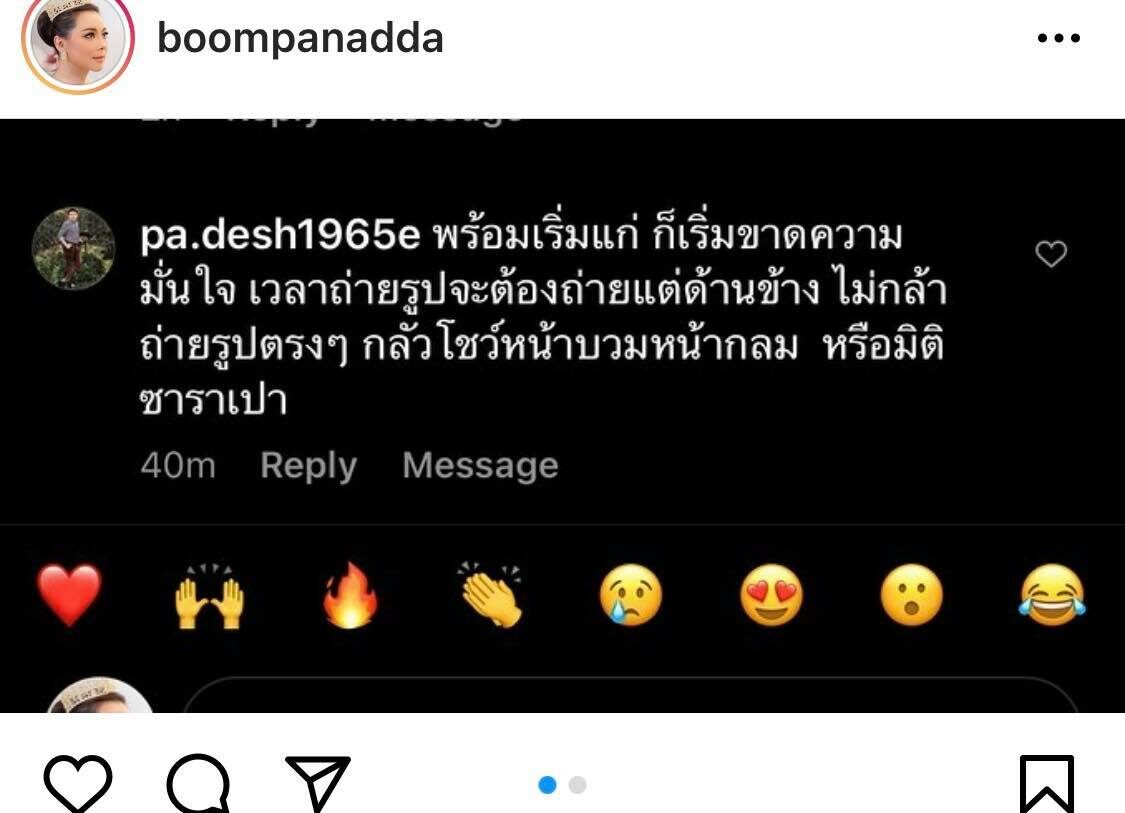The width and height of the screenshot is (1125, 813).
Task: Open the three-dot post options menu
Action: click(1058, 39)
